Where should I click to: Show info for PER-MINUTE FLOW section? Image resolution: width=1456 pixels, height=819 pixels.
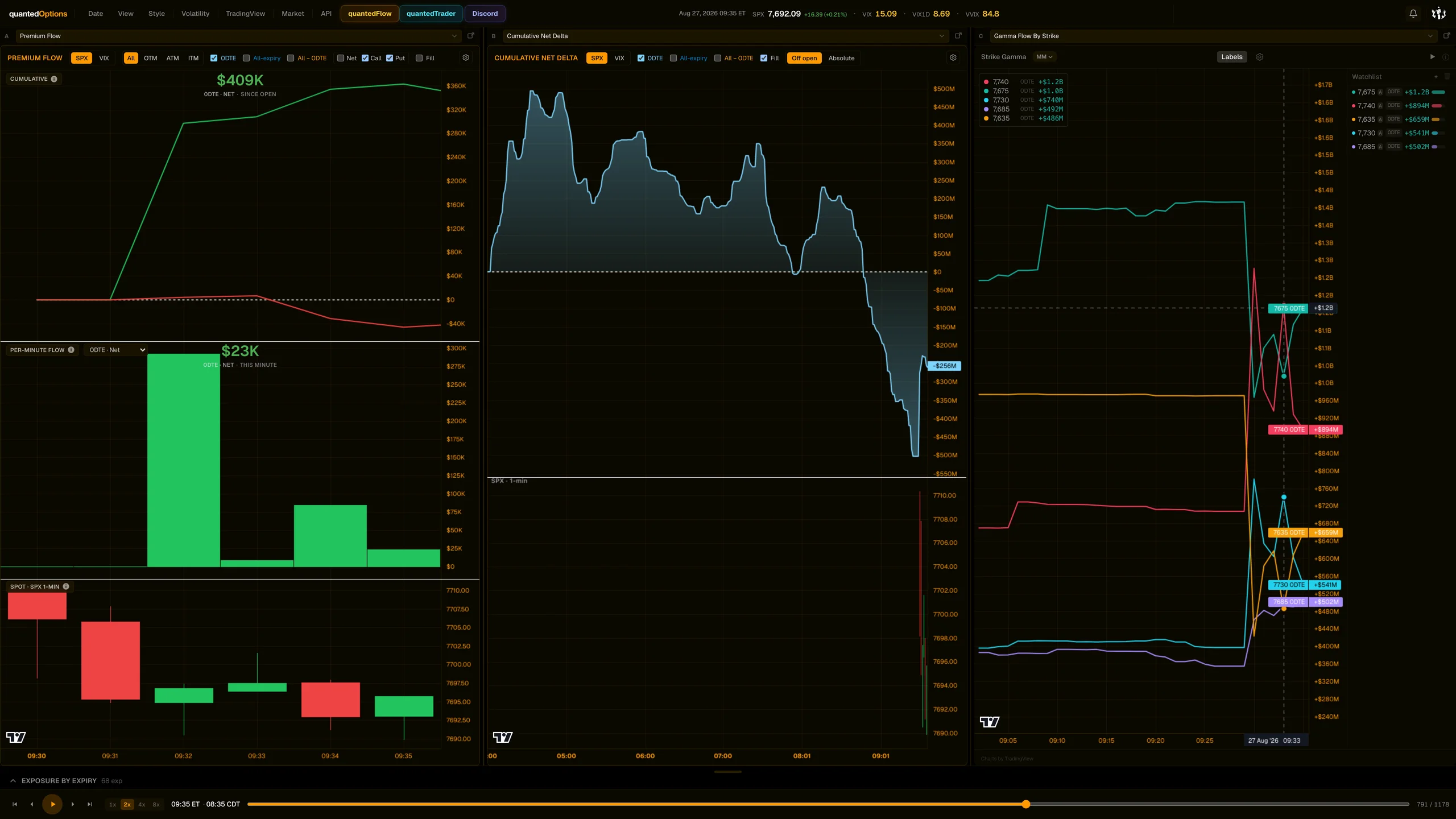[x=71, y=350]
